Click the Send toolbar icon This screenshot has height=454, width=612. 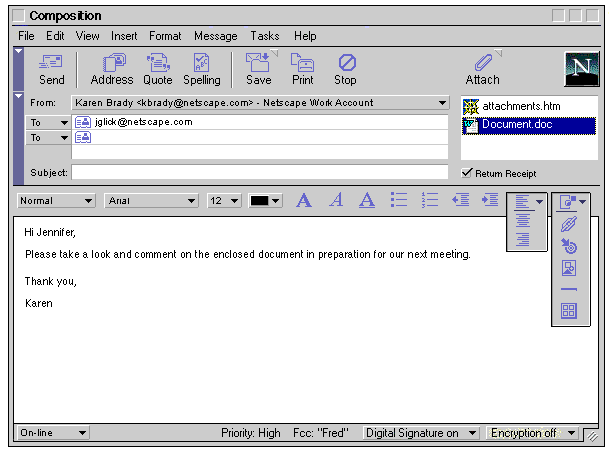pos(51,68)
